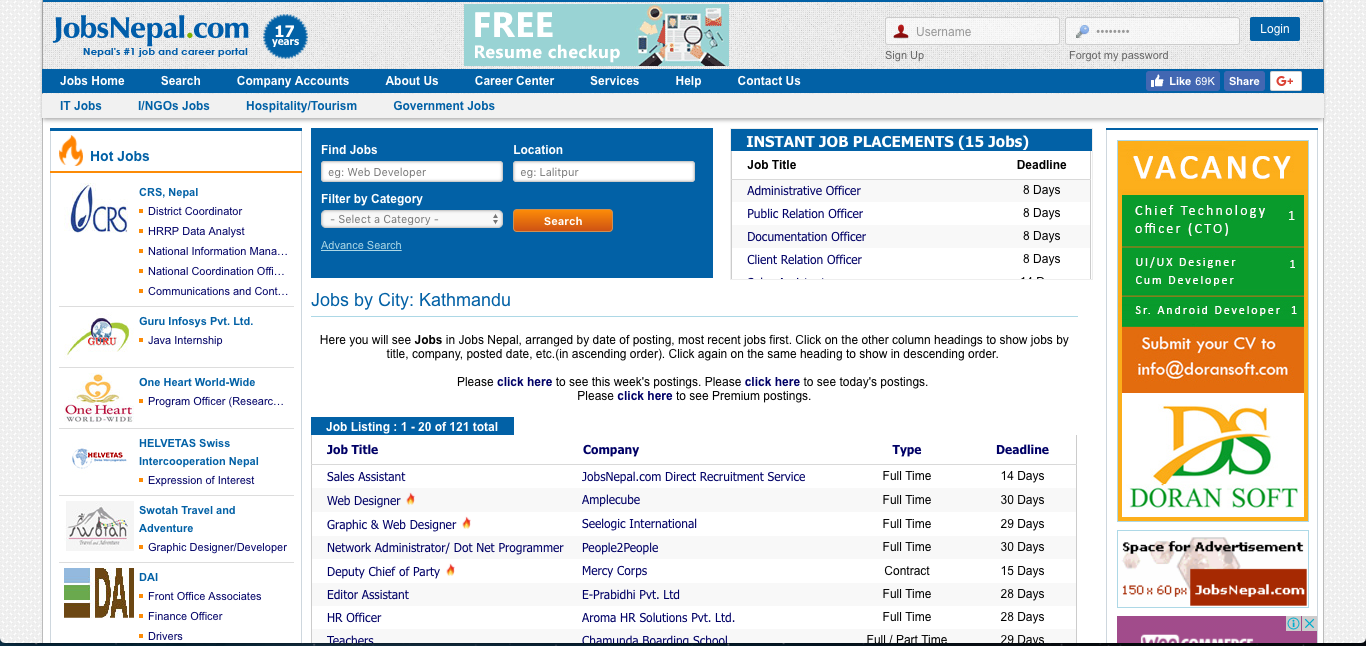Focus the Location input field
Image resolution: width=1366 pixels, height=646 pixels.
click(604, 172)
